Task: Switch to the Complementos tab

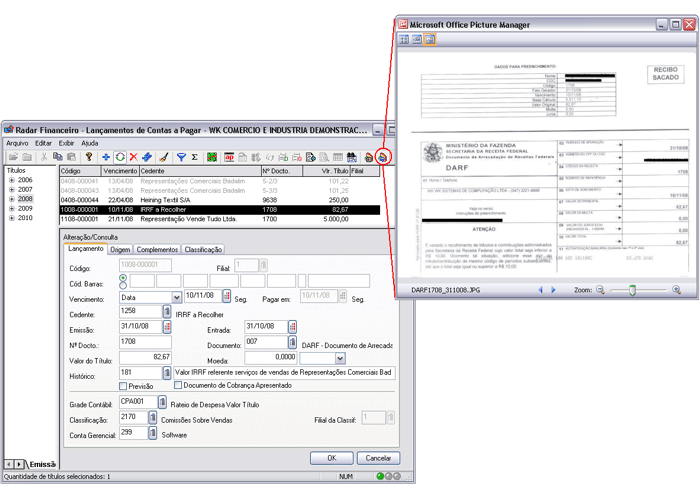Action: click(x=157, y=249)
